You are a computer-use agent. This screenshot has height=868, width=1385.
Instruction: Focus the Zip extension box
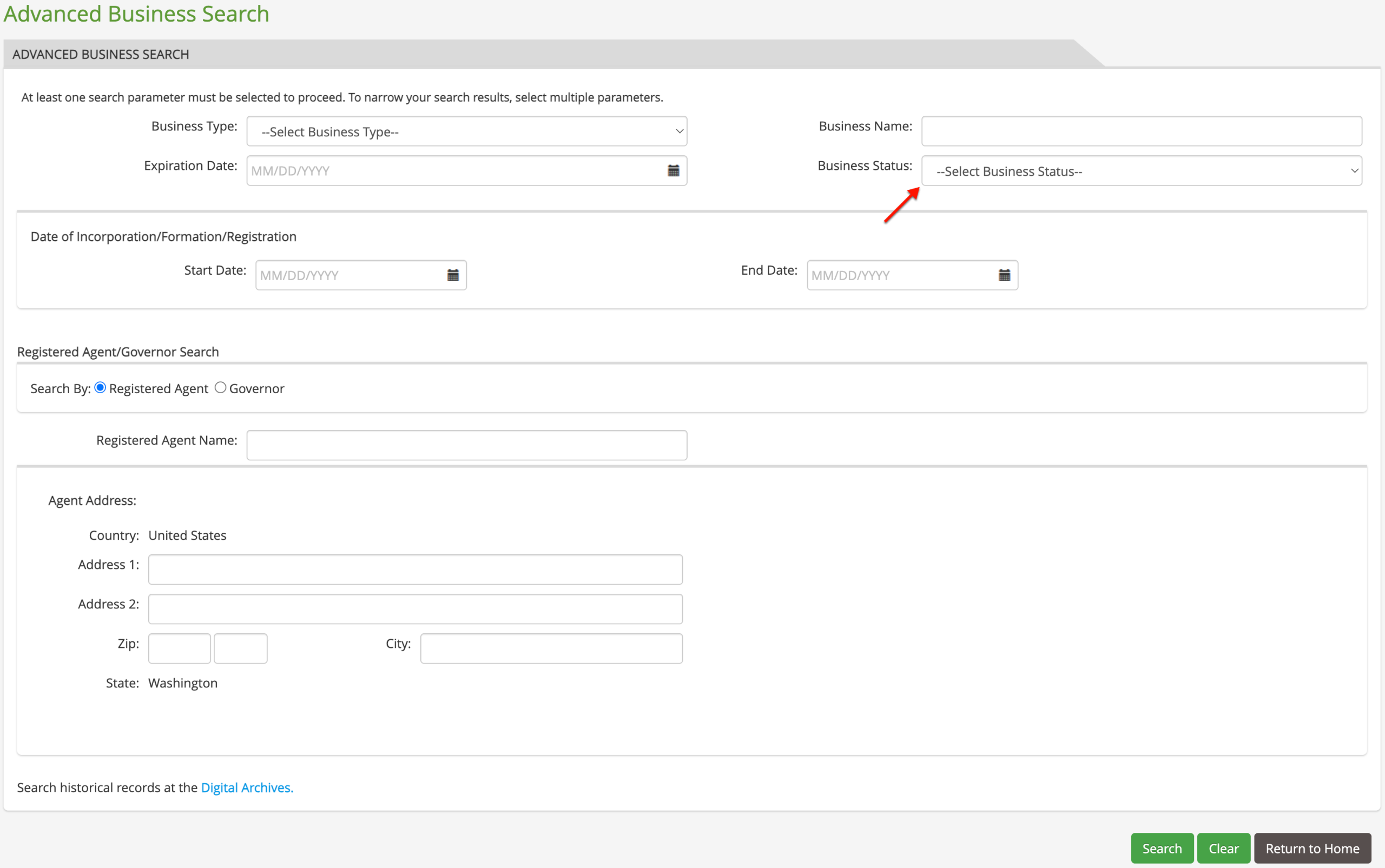click(241, 649)
